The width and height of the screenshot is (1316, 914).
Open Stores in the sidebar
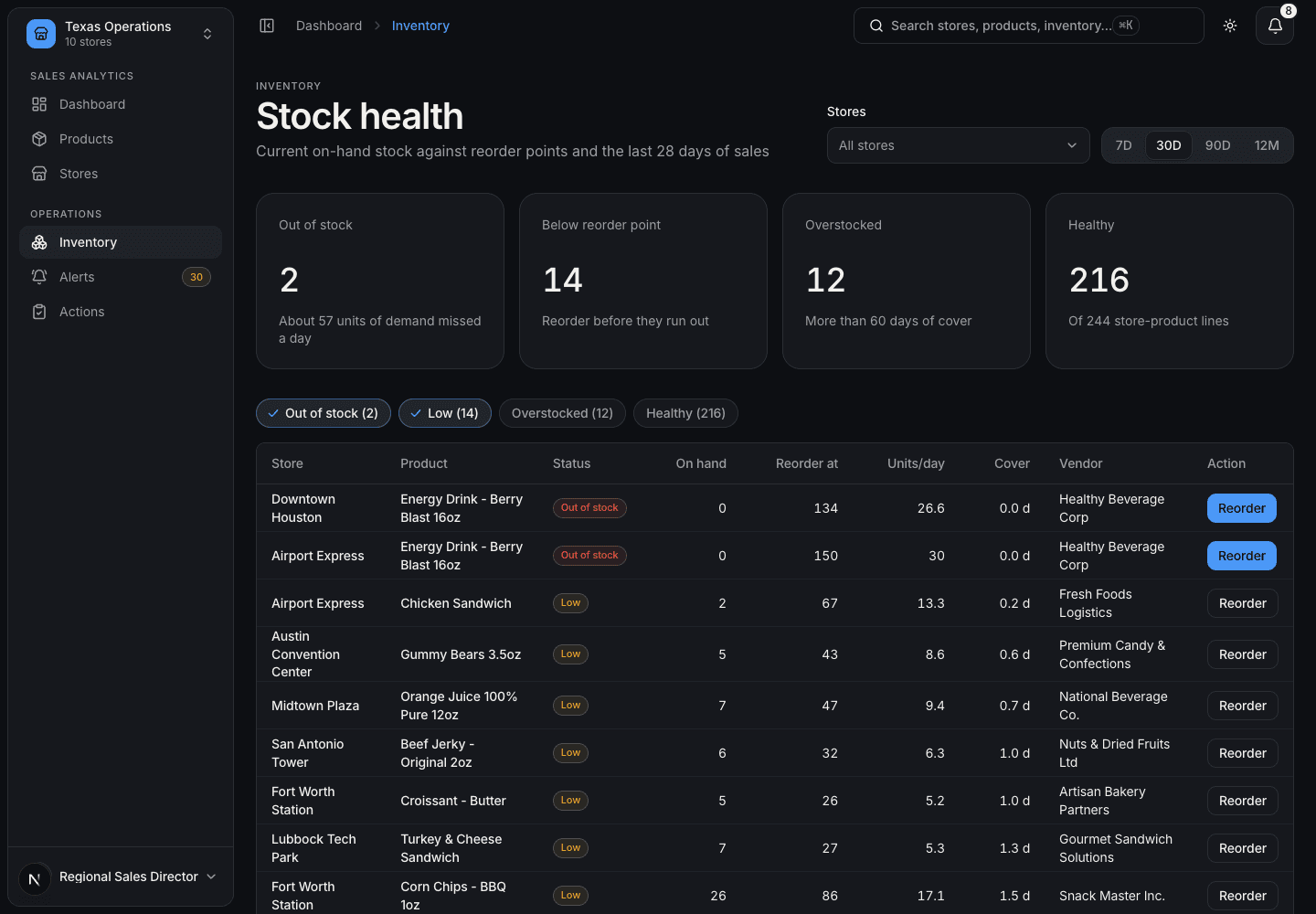tap(121, 174)
